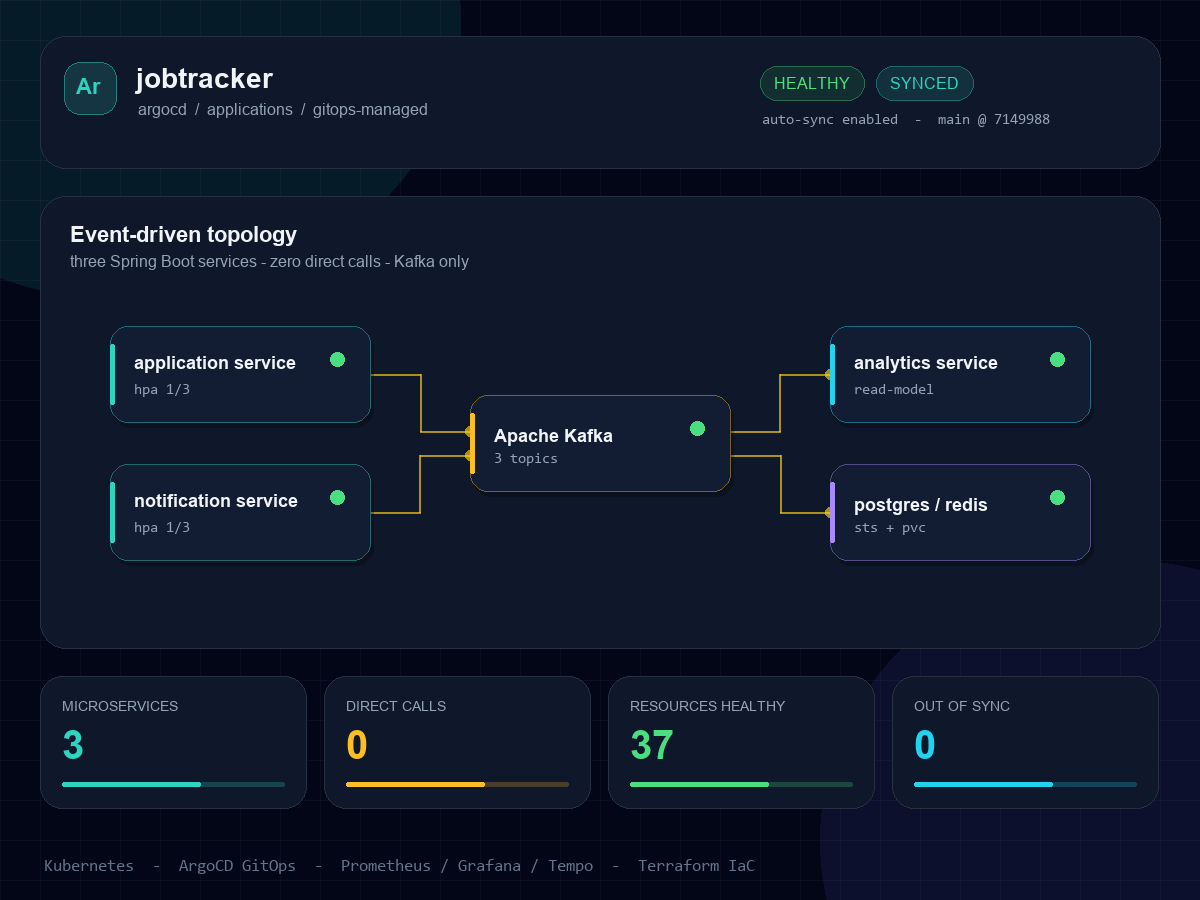Image resolution: width=1200 pixels, height=900 pixels.
Task: Click the read-model label
Action: 894,389
